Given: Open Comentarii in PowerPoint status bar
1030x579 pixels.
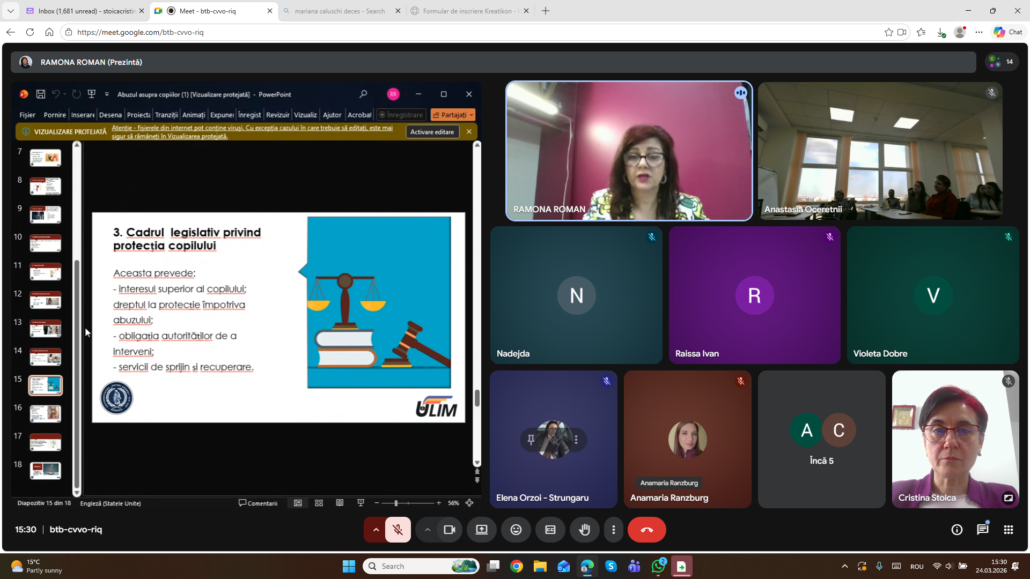Looking at the screenshot, I should tap(258, 503).
